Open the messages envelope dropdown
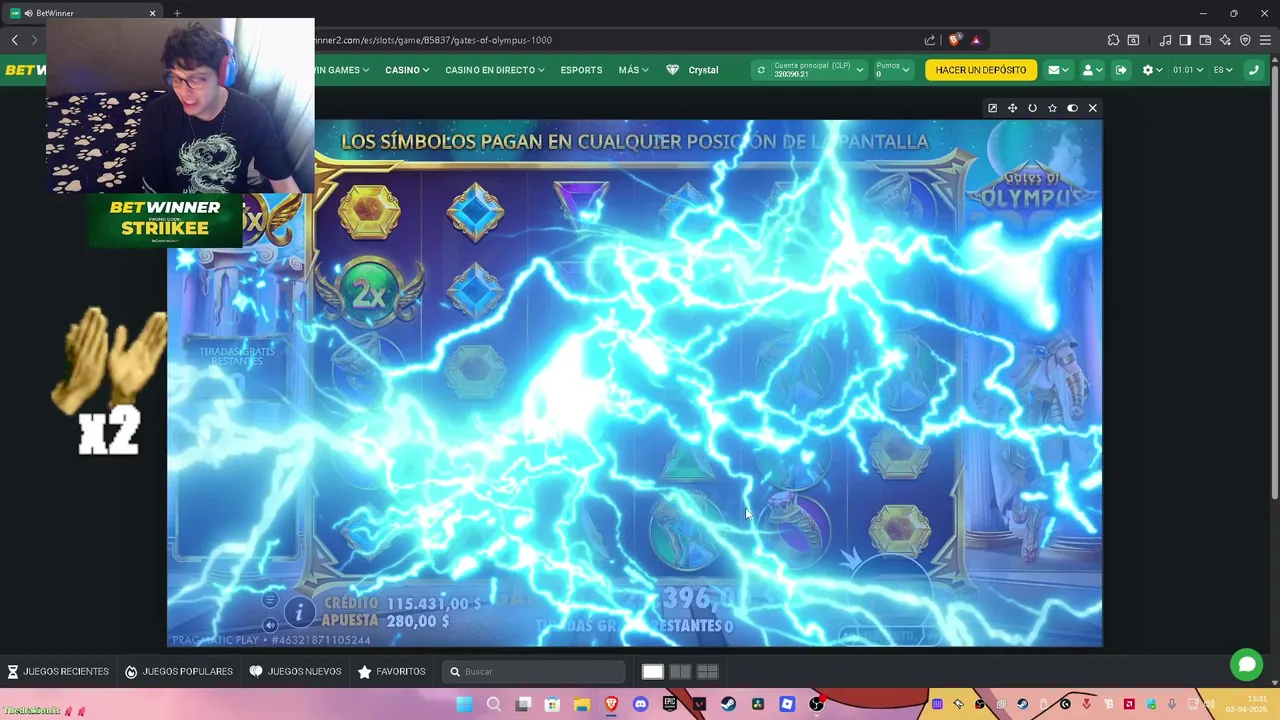The width and height of the screenshot is (1280, 720). tap(1058, 70)
